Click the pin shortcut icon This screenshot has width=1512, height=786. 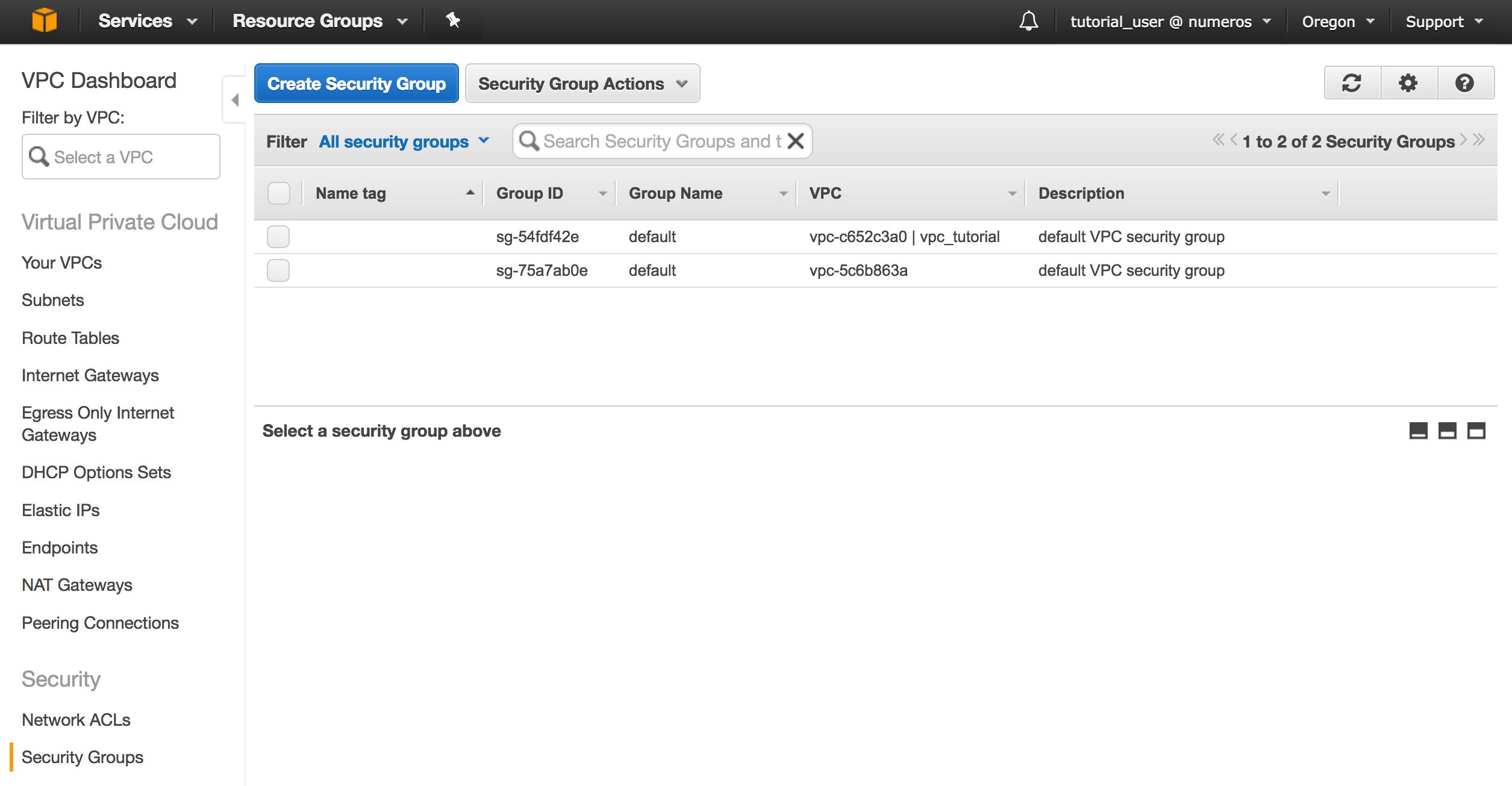(x=453, y=20)
